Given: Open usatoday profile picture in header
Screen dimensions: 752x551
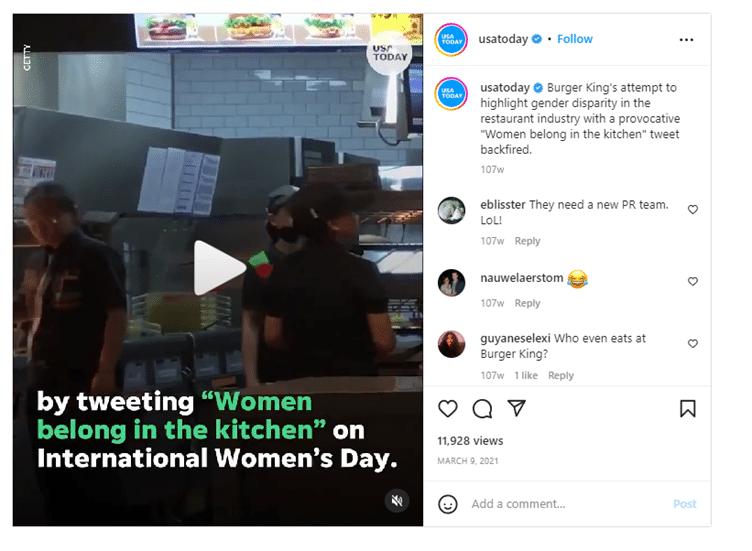Looking at the screenshot, I should (x=451, y=39).
